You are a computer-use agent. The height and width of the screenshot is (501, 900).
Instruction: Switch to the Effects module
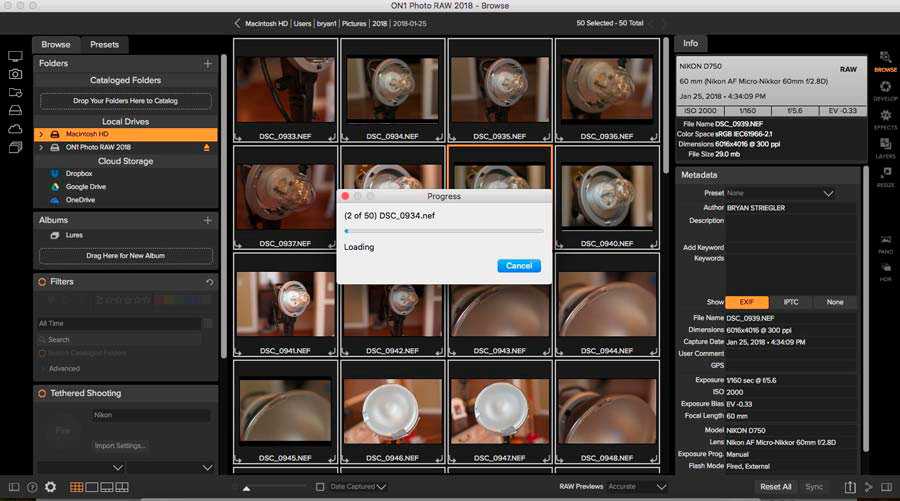(x=885, y=119)
